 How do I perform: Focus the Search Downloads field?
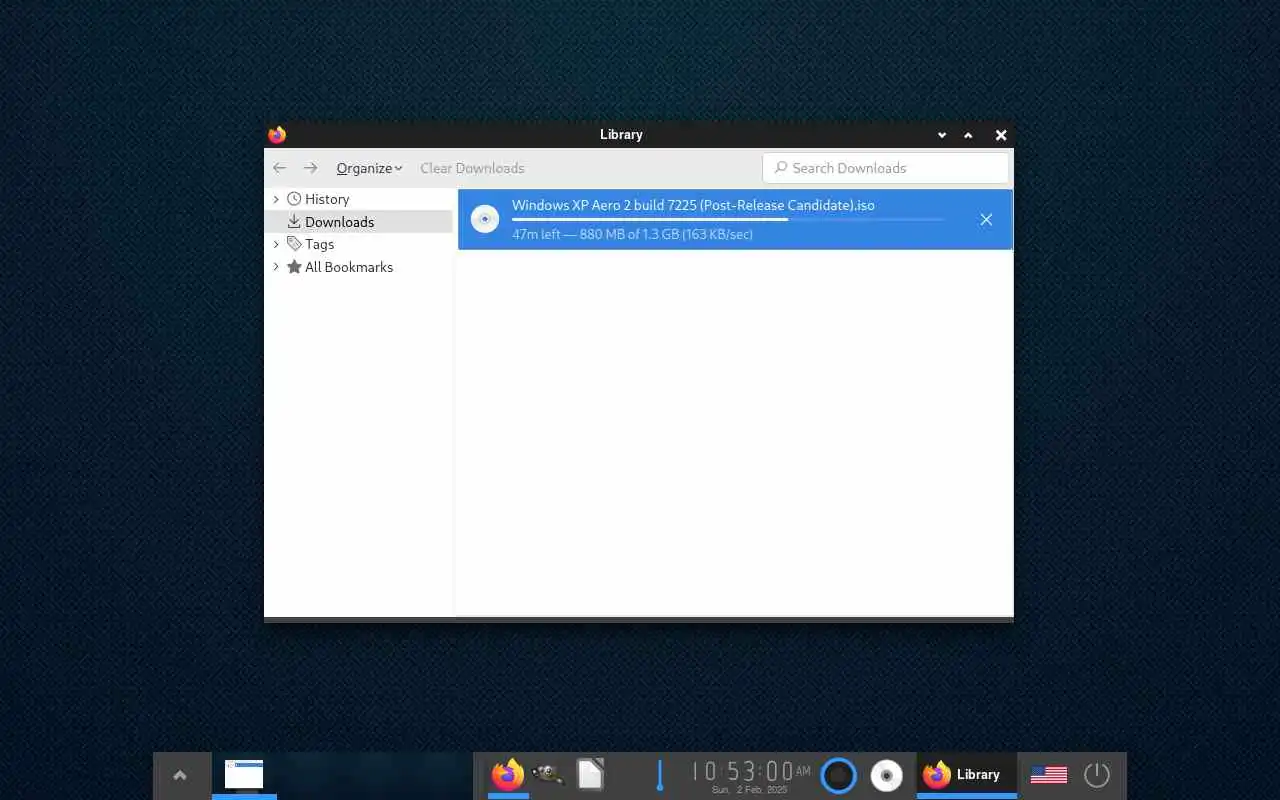[886, 168]
